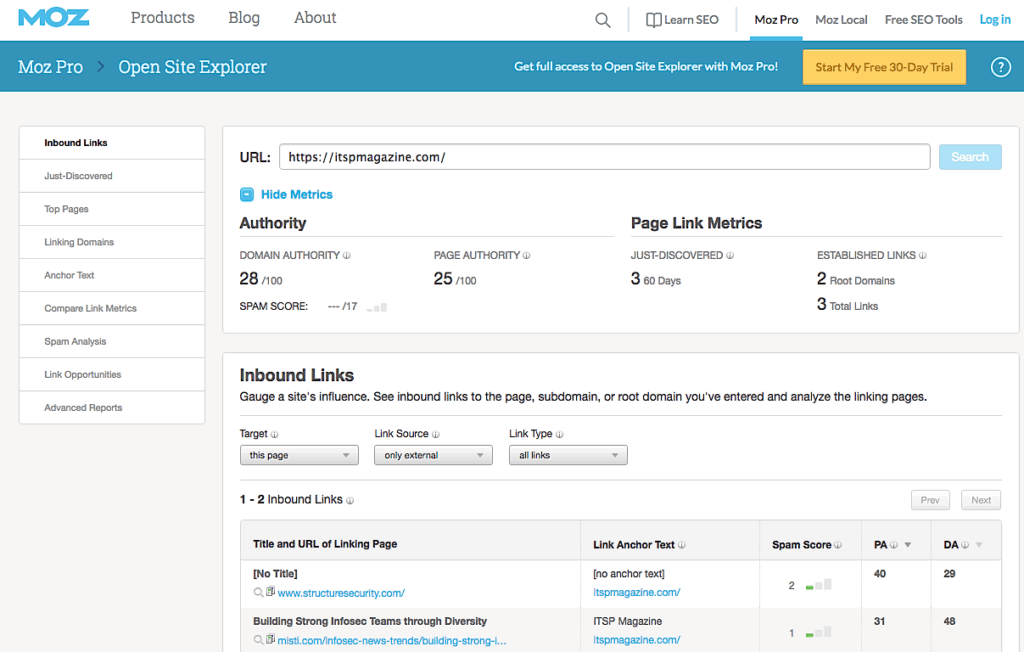1024x652 pixels.
Task: Switch to Moz Local tab
Action: 841,20
